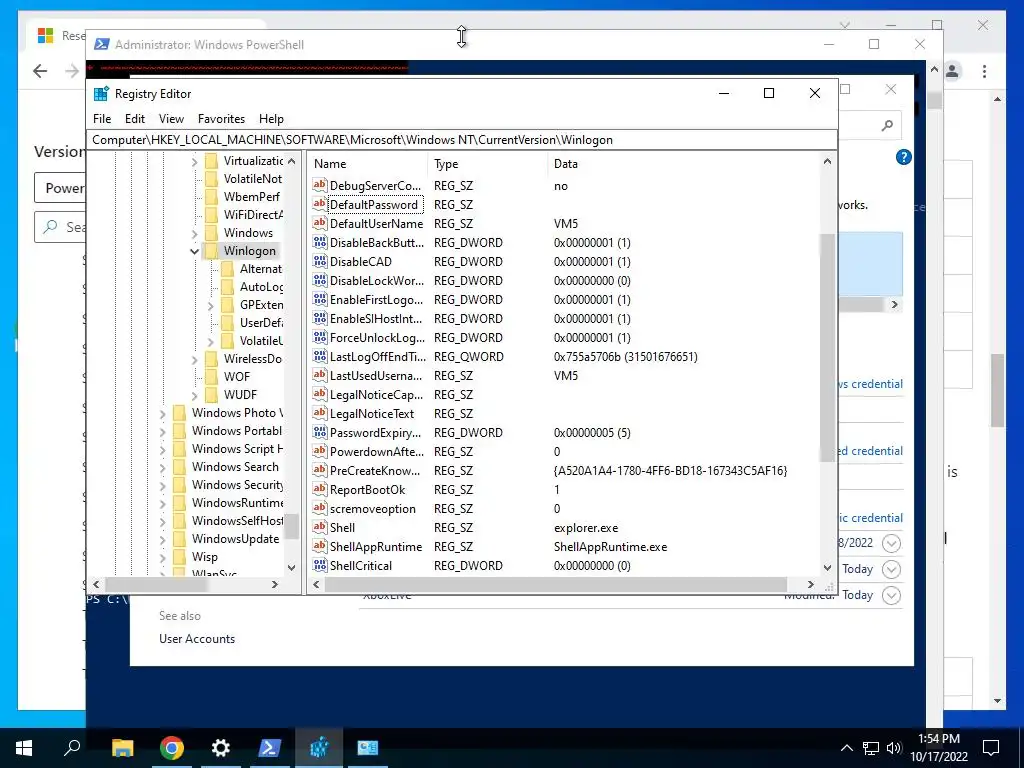Click the DefaultUserName string icon
This screenshot has width=1024, height=768.
coord(319,223)
